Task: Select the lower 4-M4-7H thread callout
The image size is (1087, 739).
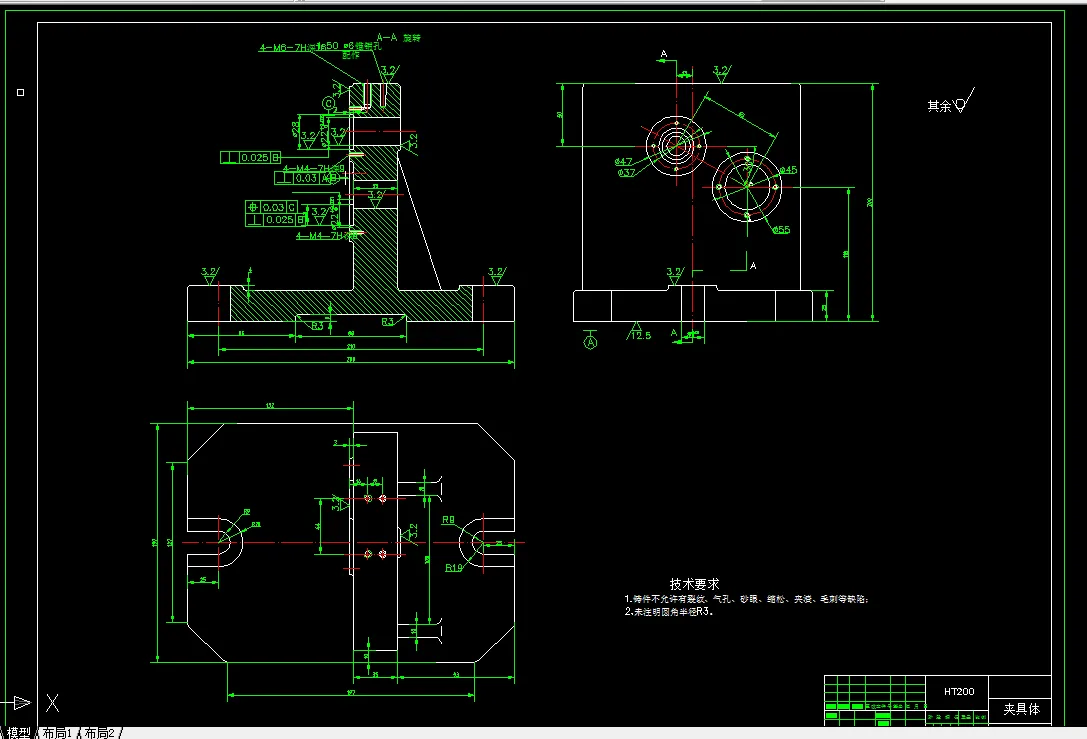Action: tap(327, 236)
